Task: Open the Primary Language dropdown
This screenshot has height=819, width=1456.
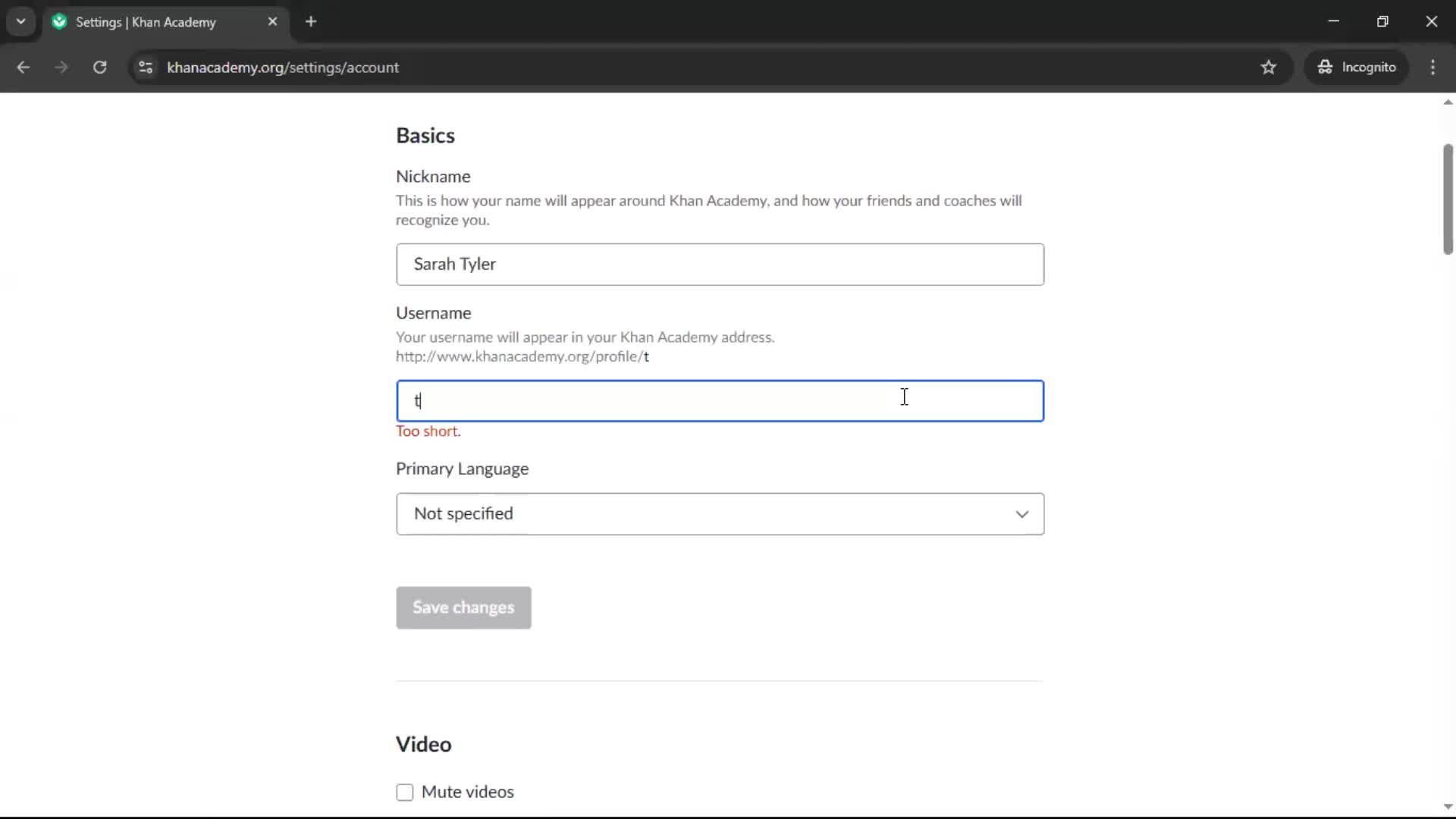Action: (720, 514)
